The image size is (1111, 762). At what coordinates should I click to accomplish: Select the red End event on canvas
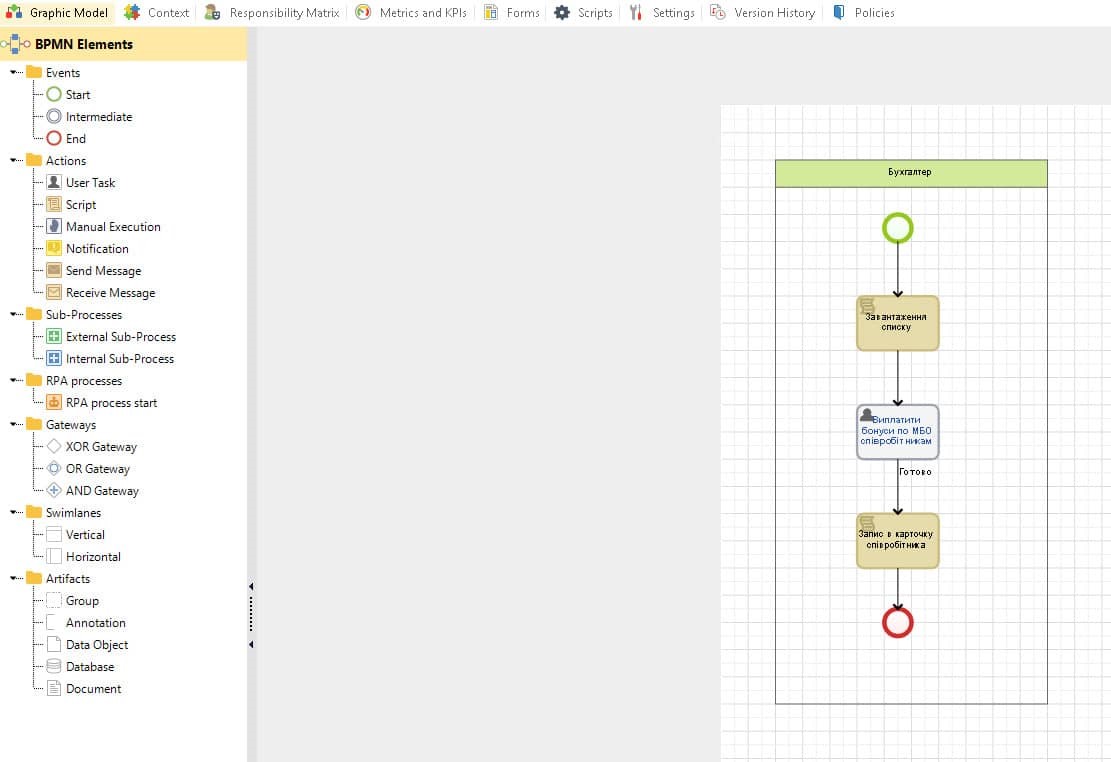[897, 623]
